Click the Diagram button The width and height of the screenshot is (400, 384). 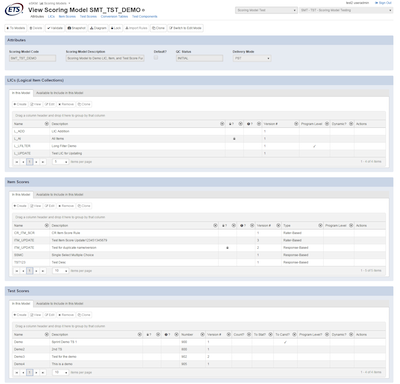[x=98, y=28]
